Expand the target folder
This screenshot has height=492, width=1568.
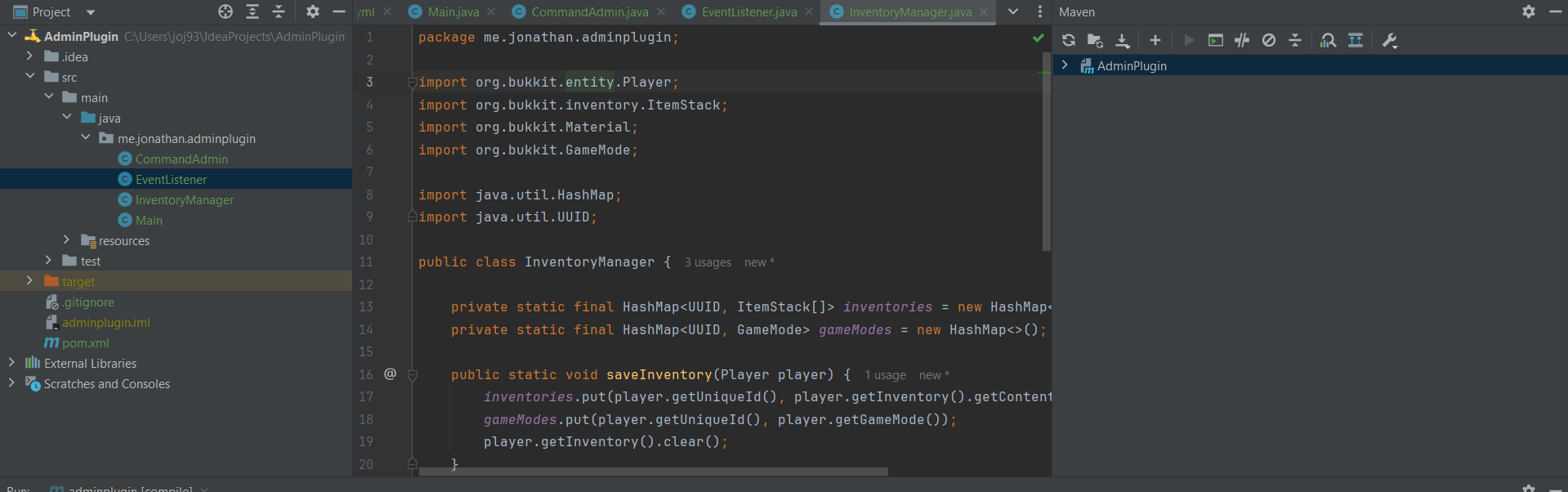pyautogui.click(x=30, y=280)
